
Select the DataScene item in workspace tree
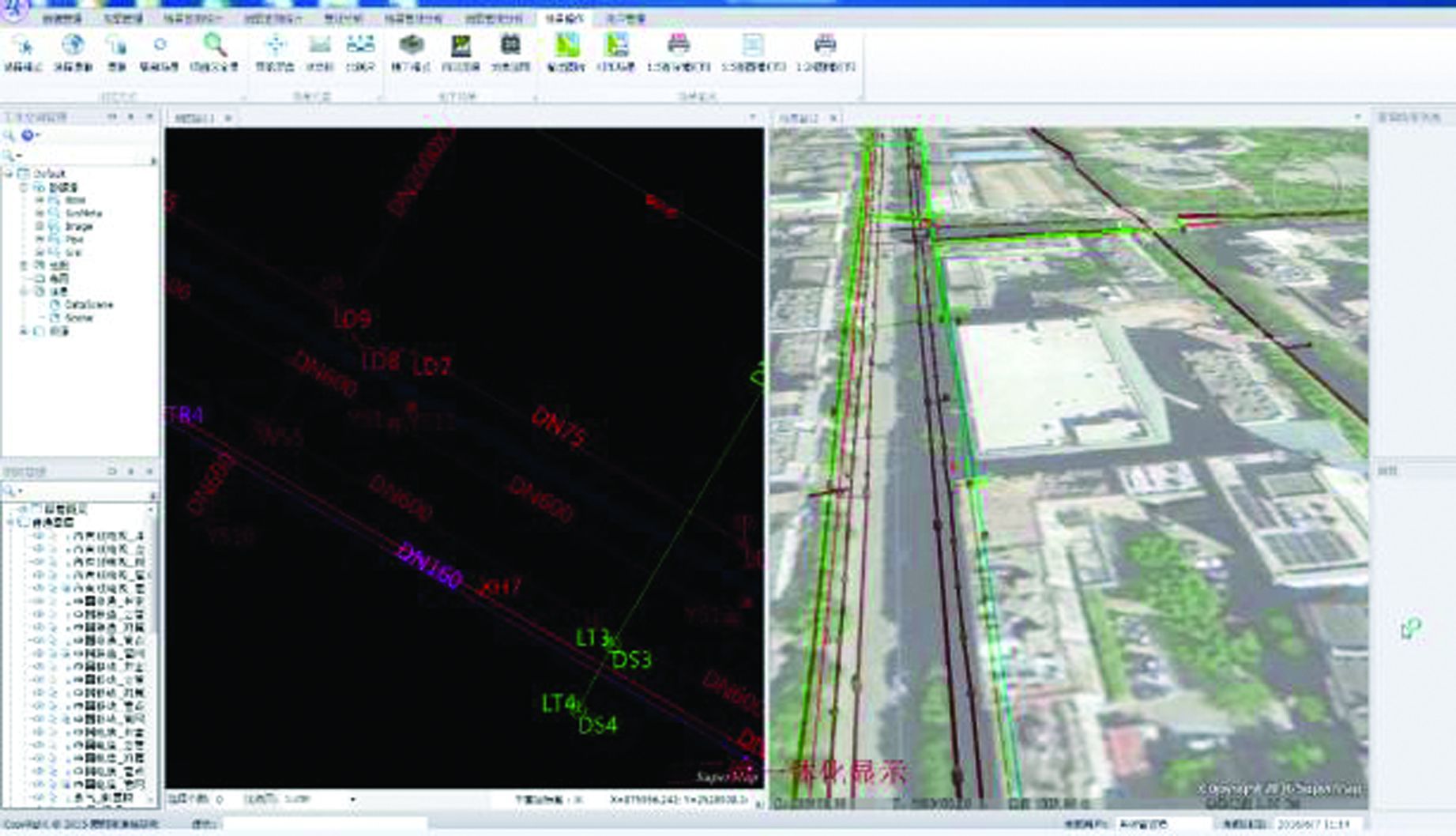click(88, 304)
